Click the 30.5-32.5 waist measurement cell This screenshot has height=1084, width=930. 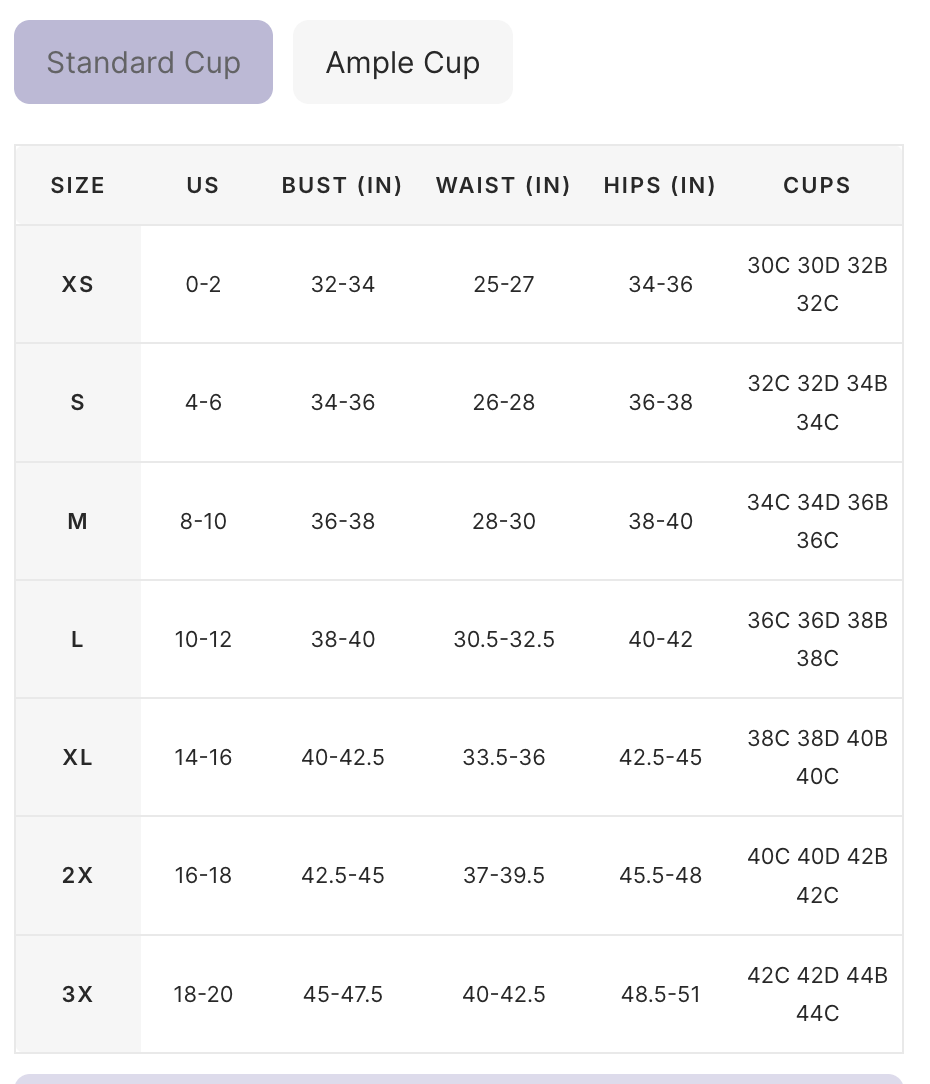504,639
